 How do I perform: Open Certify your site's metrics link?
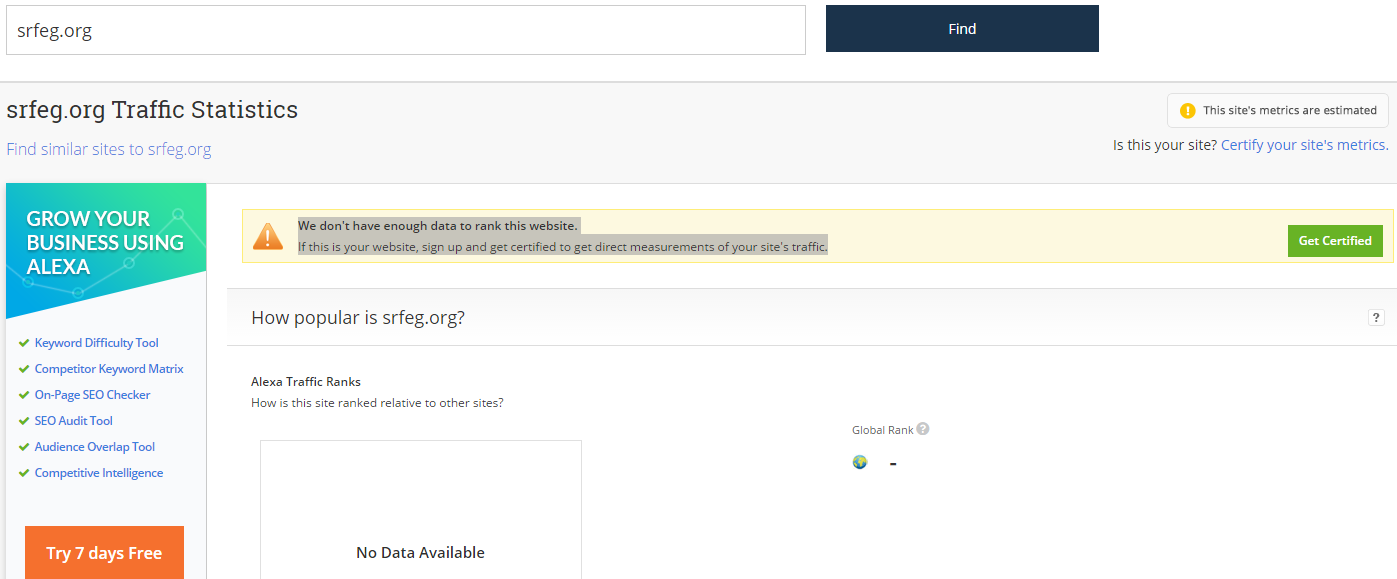pyautogui.click(x=1304, y=145)
